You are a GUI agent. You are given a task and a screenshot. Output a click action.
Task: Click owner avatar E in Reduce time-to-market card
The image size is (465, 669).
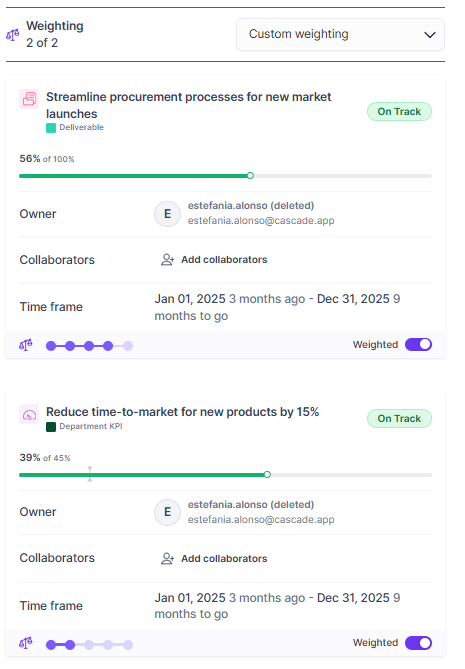167,512
